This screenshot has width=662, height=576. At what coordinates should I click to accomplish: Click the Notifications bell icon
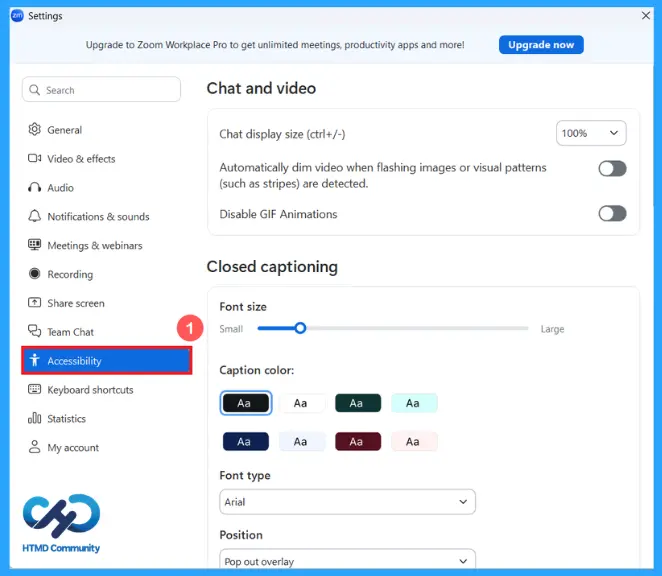(35, 216)
